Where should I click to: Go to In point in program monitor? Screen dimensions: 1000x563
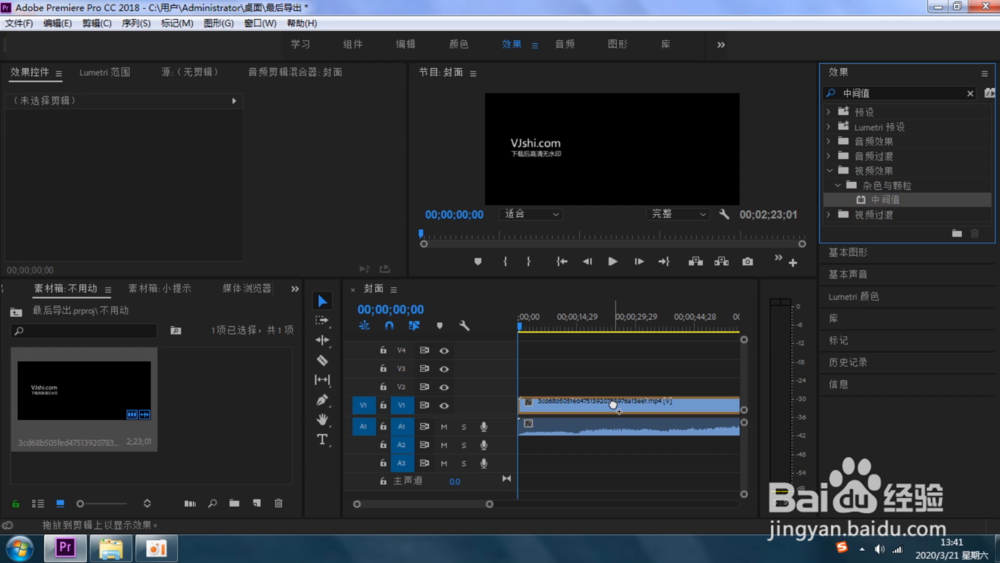point(562,261)
